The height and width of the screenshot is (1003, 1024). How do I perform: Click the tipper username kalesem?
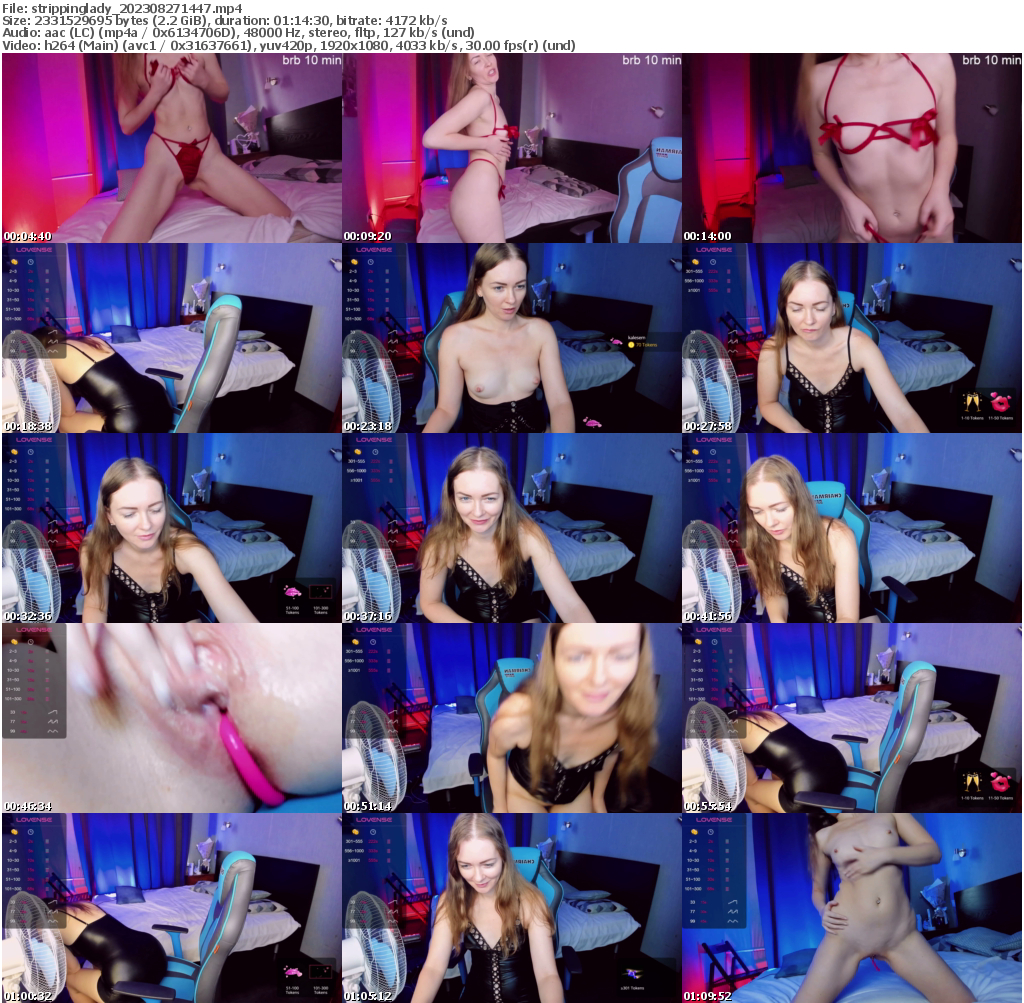[x=637, y=337]
